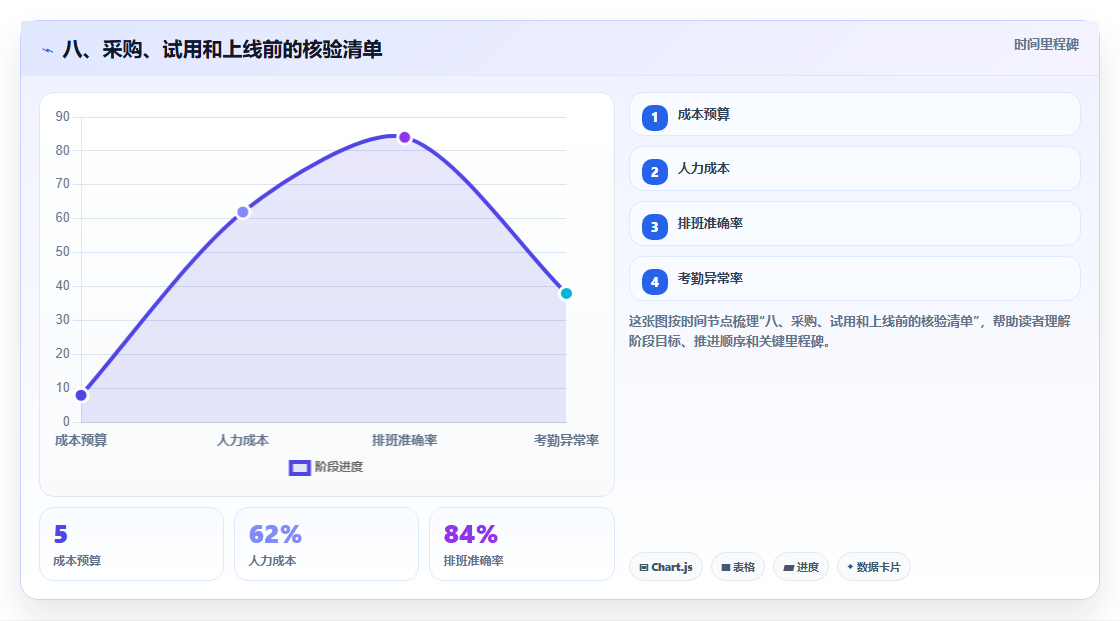Viewport: 1120px width, 621px height.
Task: Click the x-axis label 排班准确率
Action: [404, 441]
